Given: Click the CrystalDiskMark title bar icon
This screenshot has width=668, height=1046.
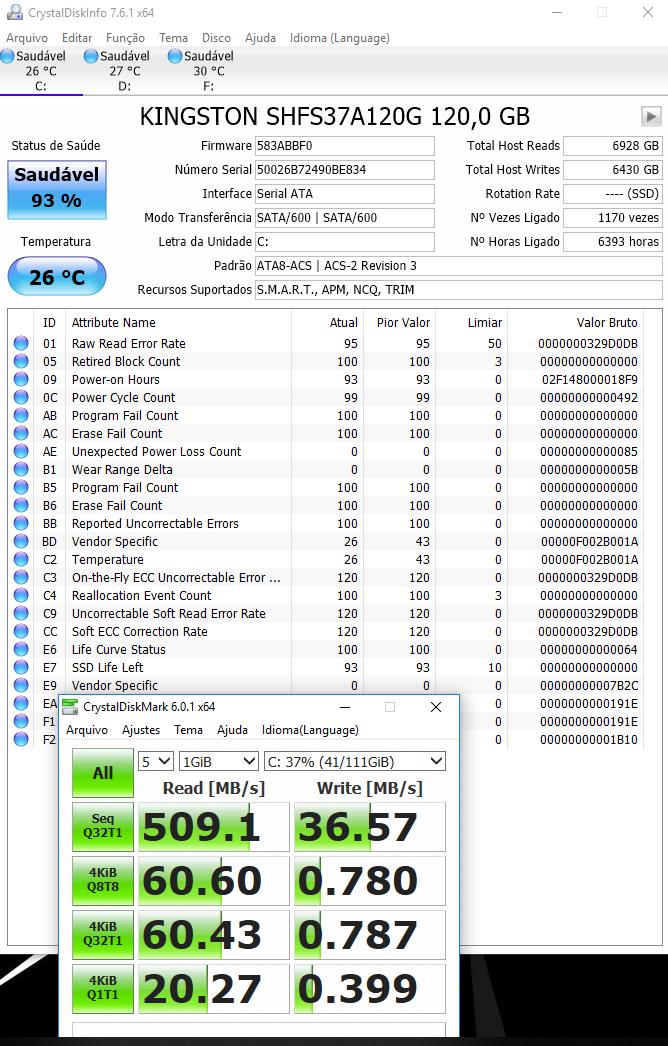Looking at the screenshot, I should pyautogui.click(x=70, y=707).
